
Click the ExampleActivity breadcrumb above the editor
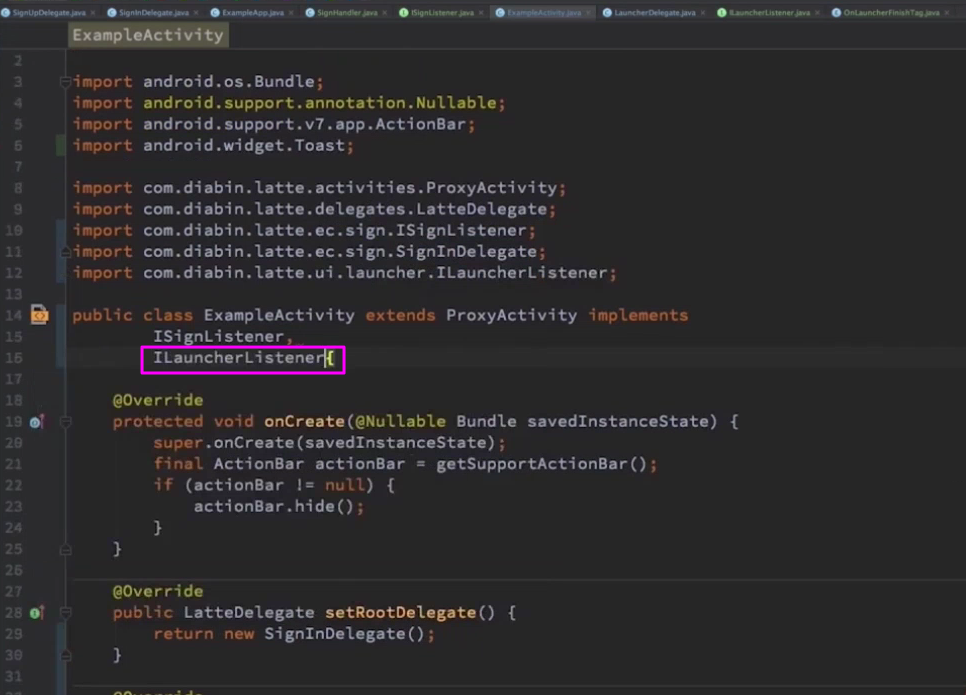[x=148, y=35]
